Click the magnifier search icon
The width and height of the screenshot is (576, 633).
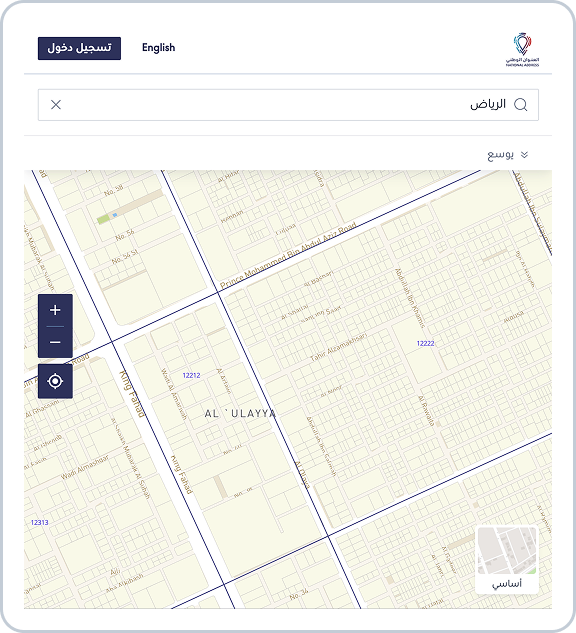521,105
